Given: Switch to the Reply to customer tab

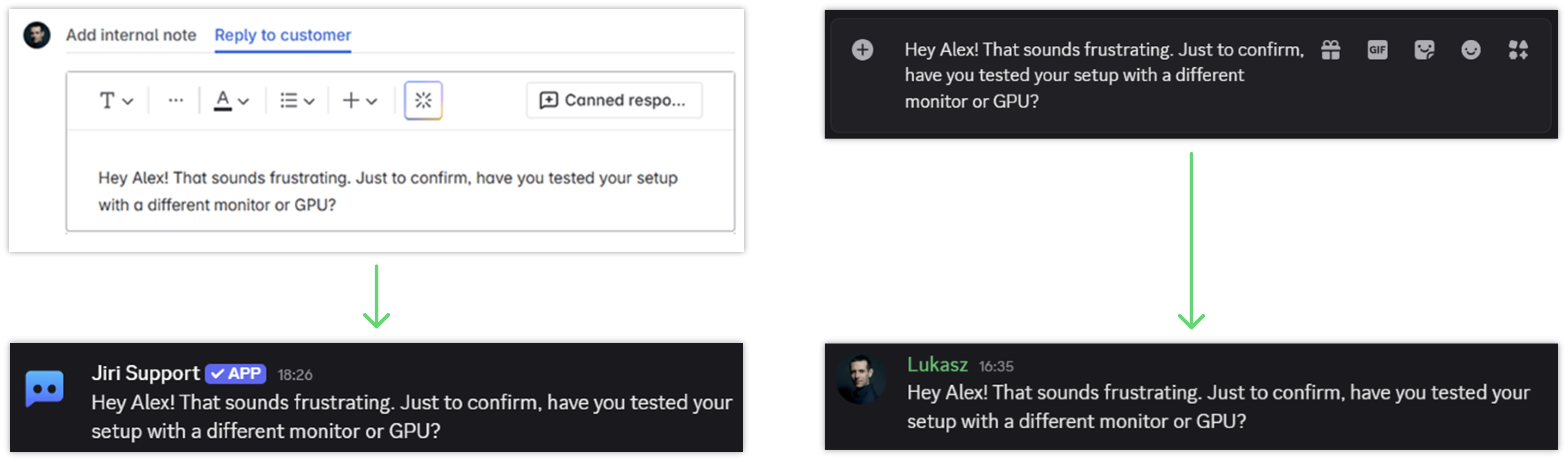Looking at the screenshot, I should (282, 35).
